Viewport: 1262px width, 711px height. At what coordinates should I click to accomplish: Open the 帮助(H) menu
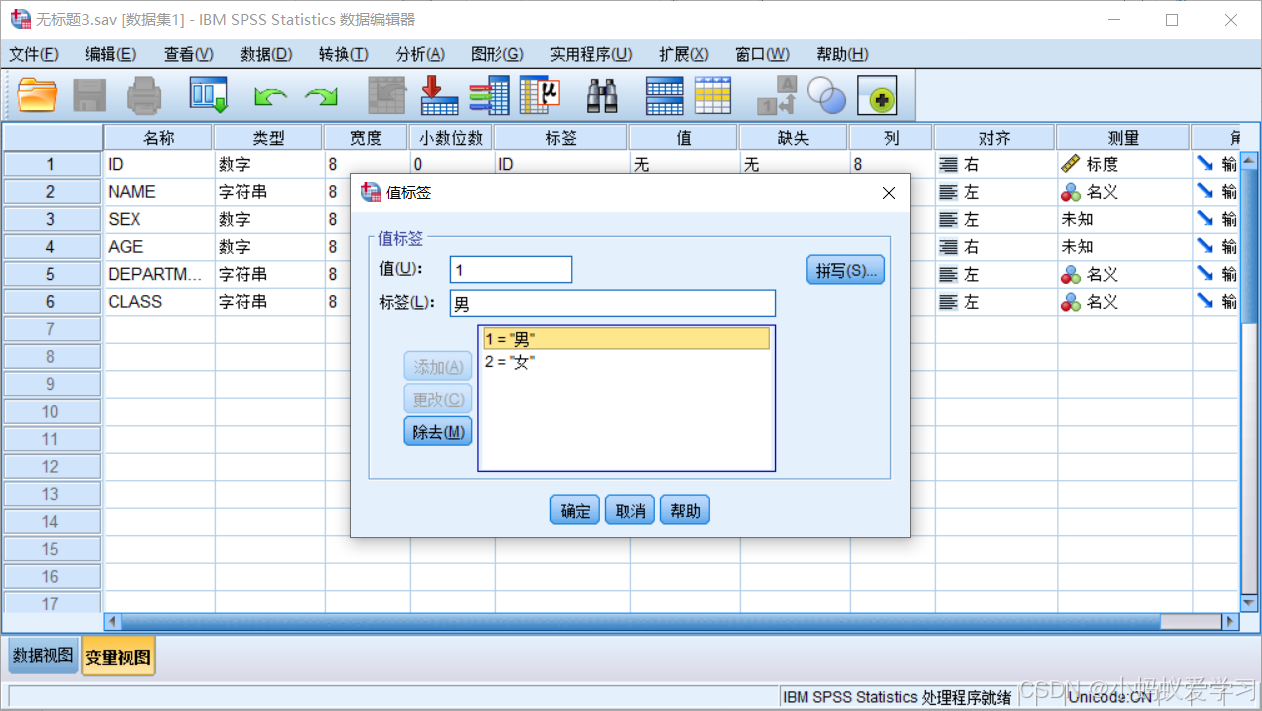click(x=843, y=54)
